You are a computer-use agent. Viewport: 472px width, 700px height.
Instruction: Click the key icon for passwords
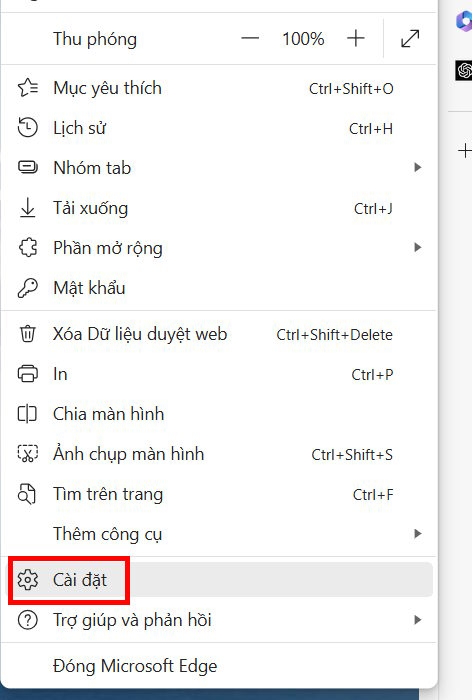pos(28,288)
